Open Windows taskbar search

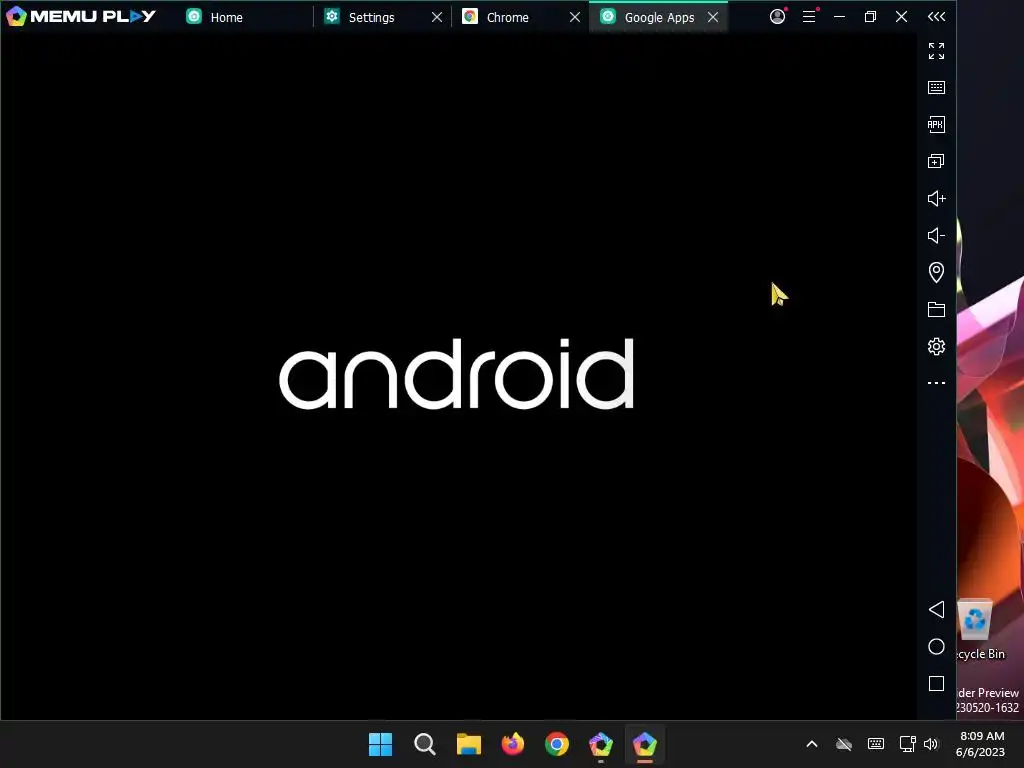[x=424, y=744]
